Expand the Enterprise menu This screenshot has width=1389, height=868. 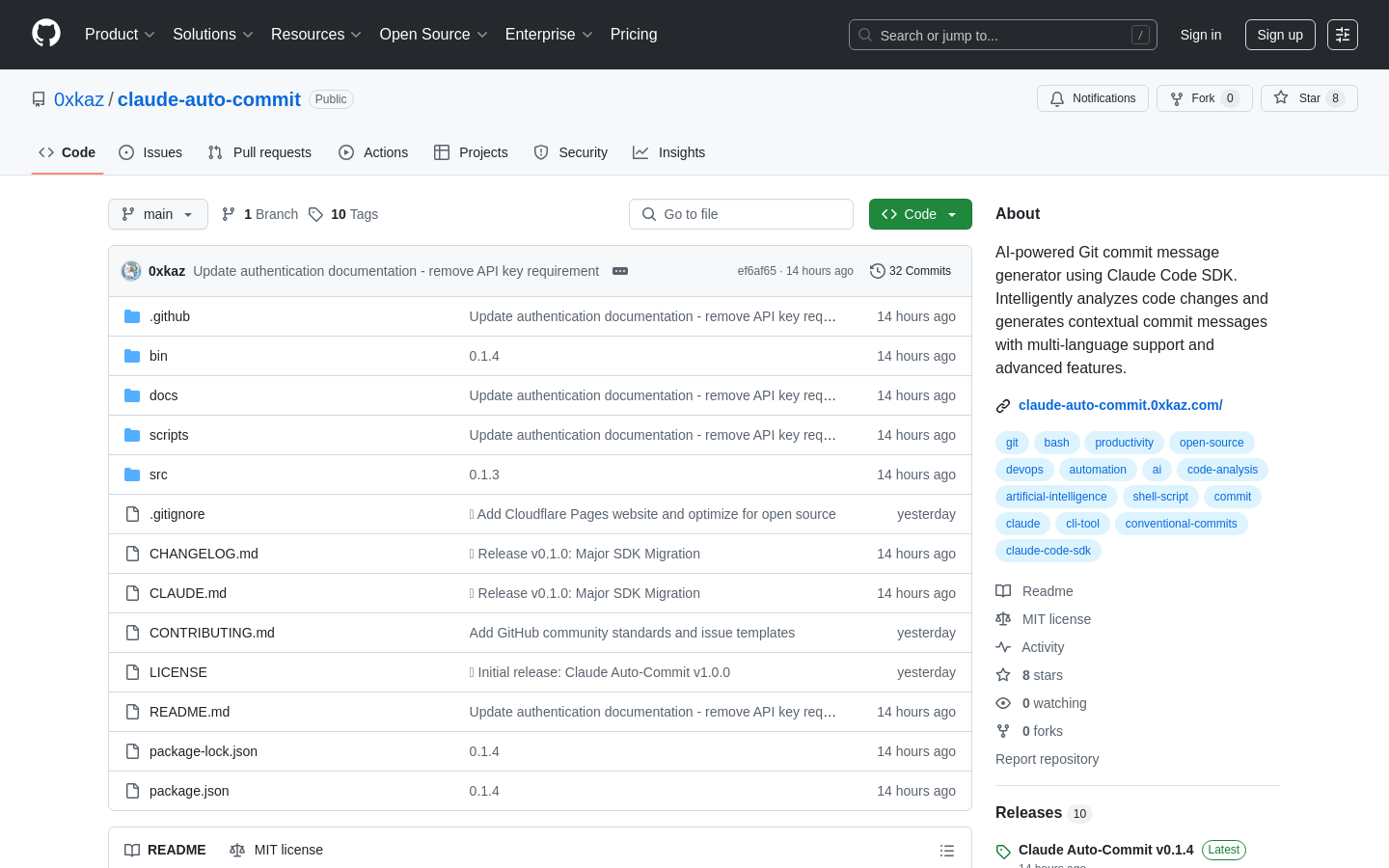pyautogui.click(x=549, y=35)
